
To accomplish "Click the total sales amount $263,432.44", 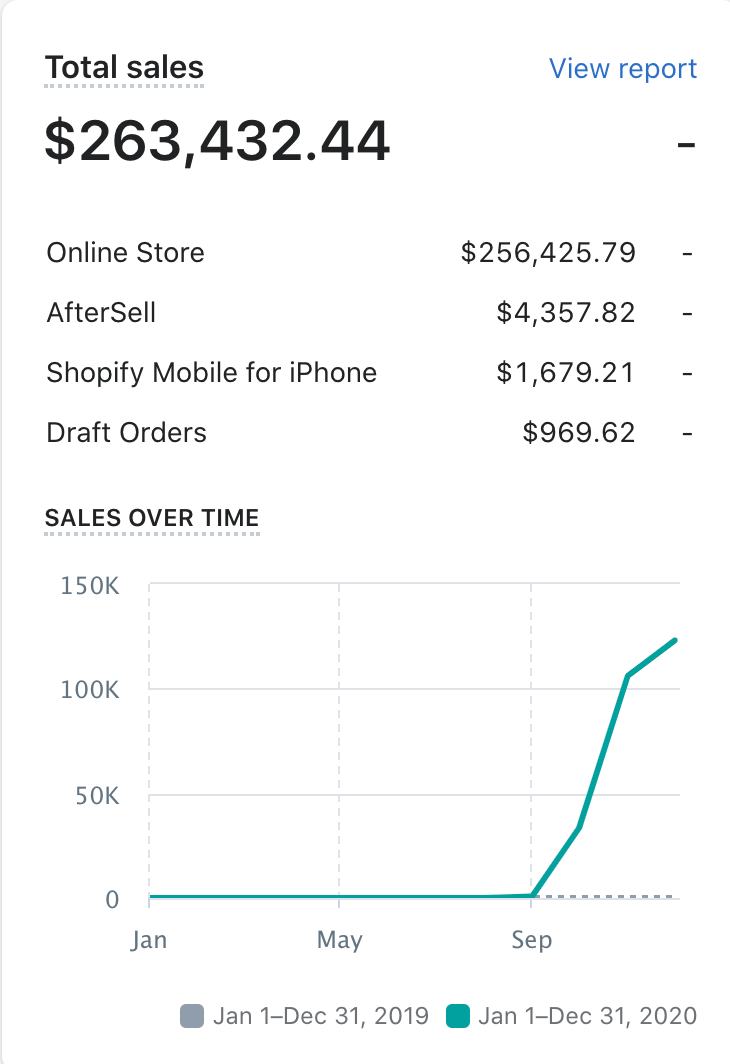I will [217, 141].
